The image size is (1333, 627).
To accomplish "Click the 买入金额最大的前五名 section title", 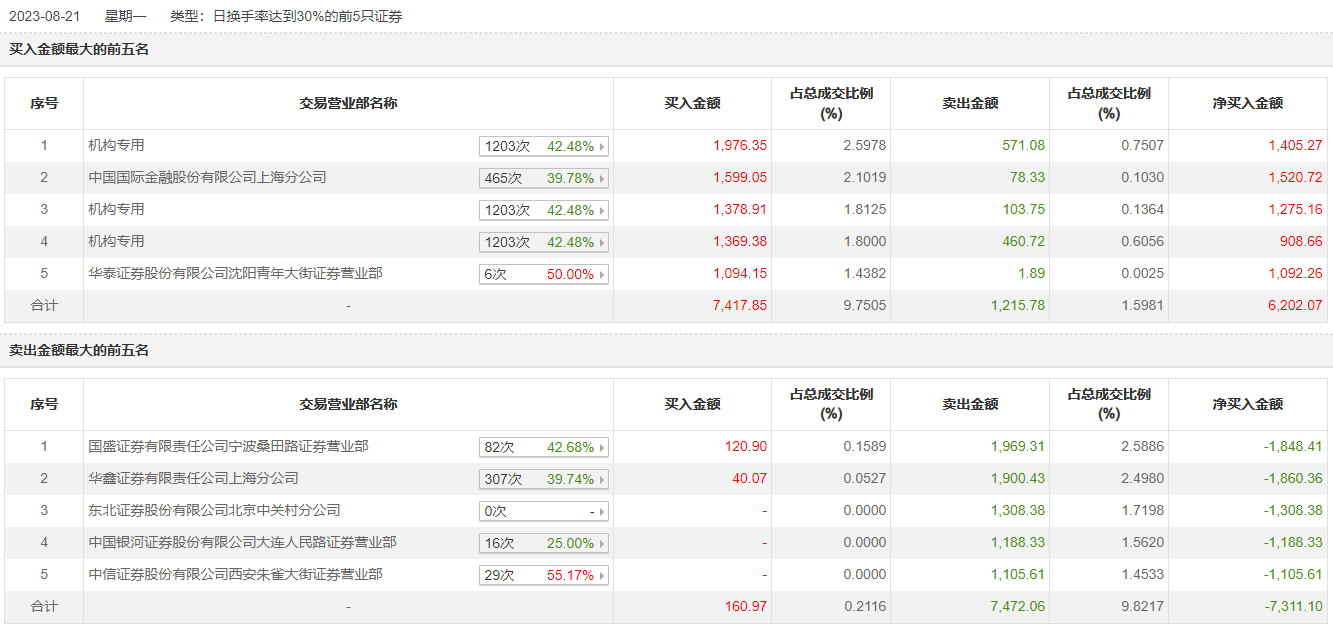I will tap(79, 49).
